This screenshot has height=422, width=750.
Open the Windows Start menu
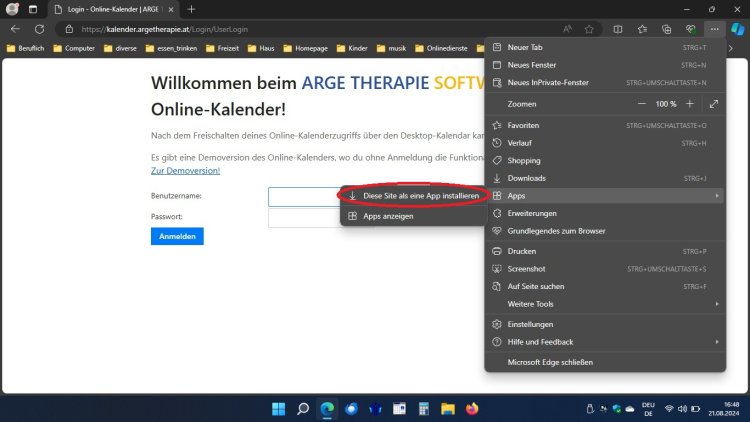[x=278, y=409]
